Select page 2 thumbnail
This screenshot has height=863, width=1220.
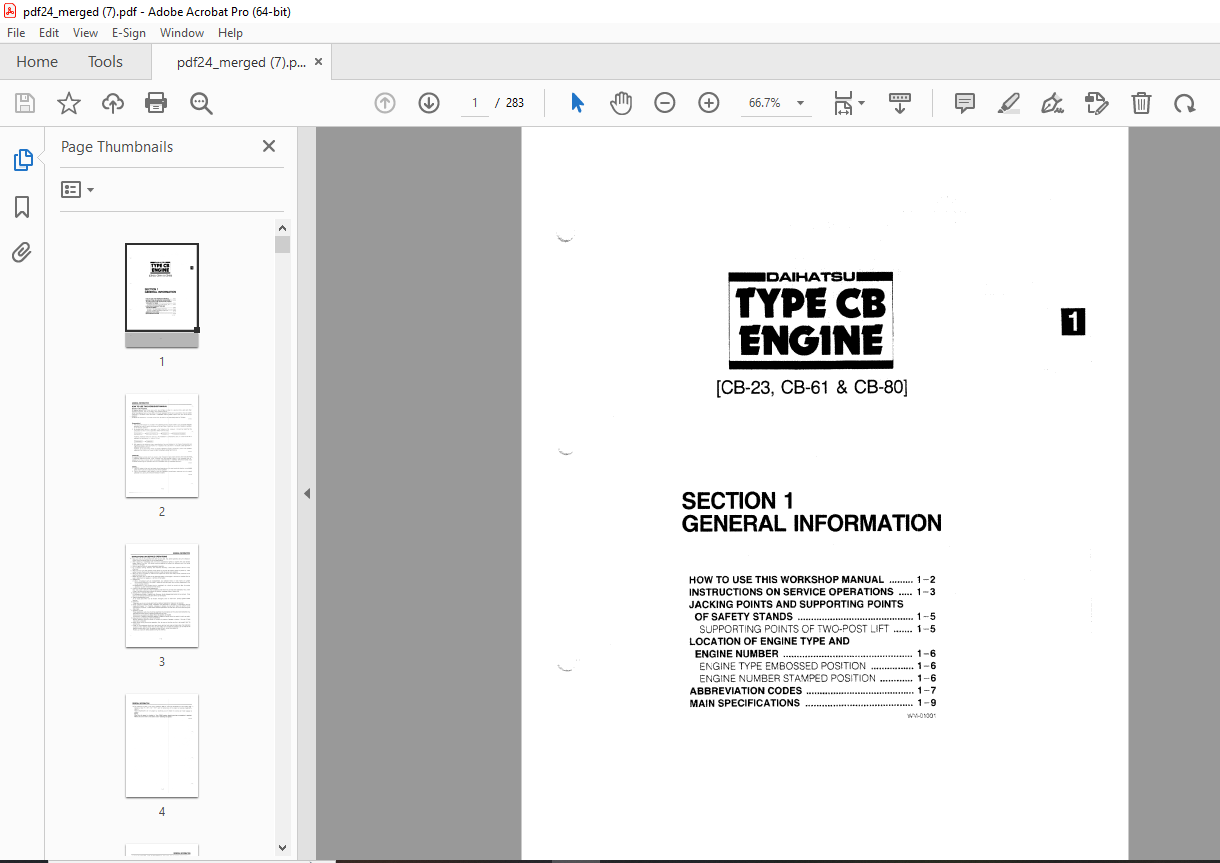162,445
